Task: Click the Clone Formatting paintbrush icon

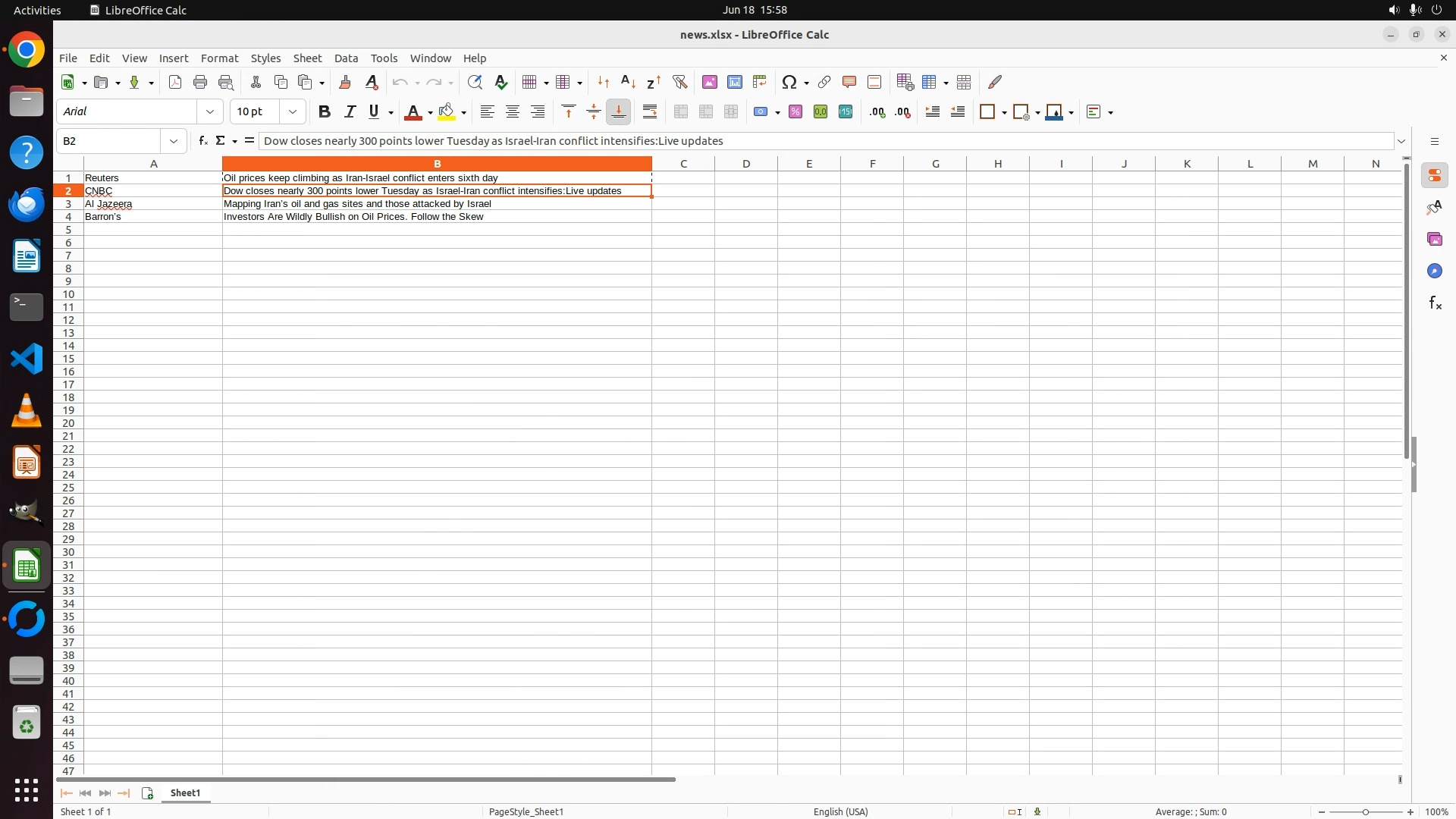Action: (344, 82)
